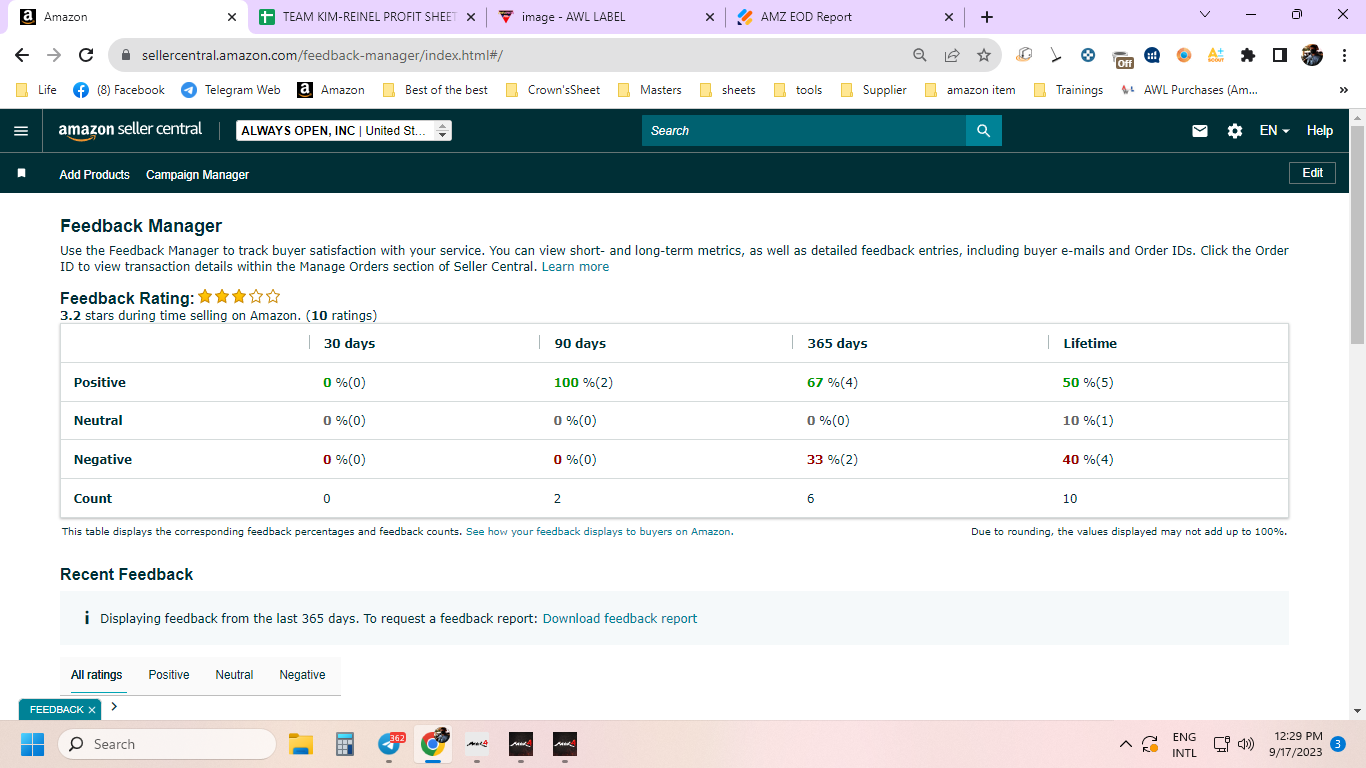Click the dark blue chat-grid extension icon
The width and height of the screenshot is (1366, 768).
(x=1152, y=56)
